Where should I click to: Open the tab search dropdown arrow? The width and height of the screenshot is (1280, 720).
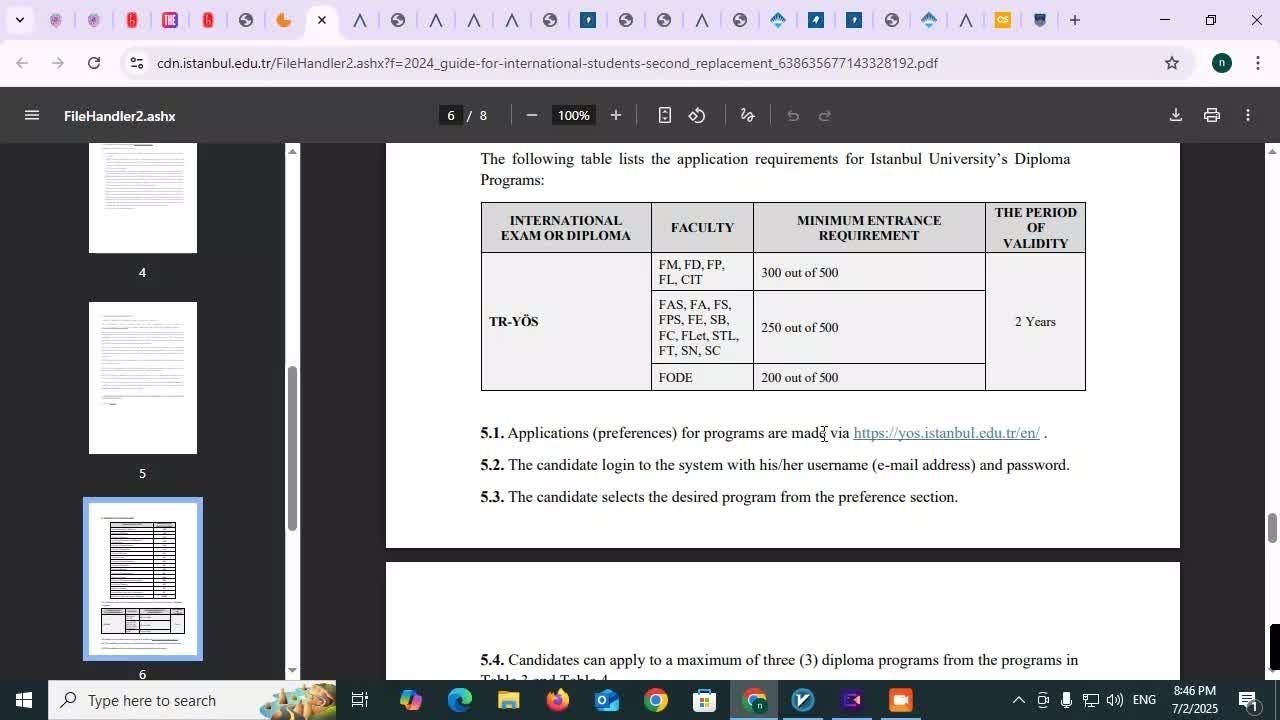(19, 20)
